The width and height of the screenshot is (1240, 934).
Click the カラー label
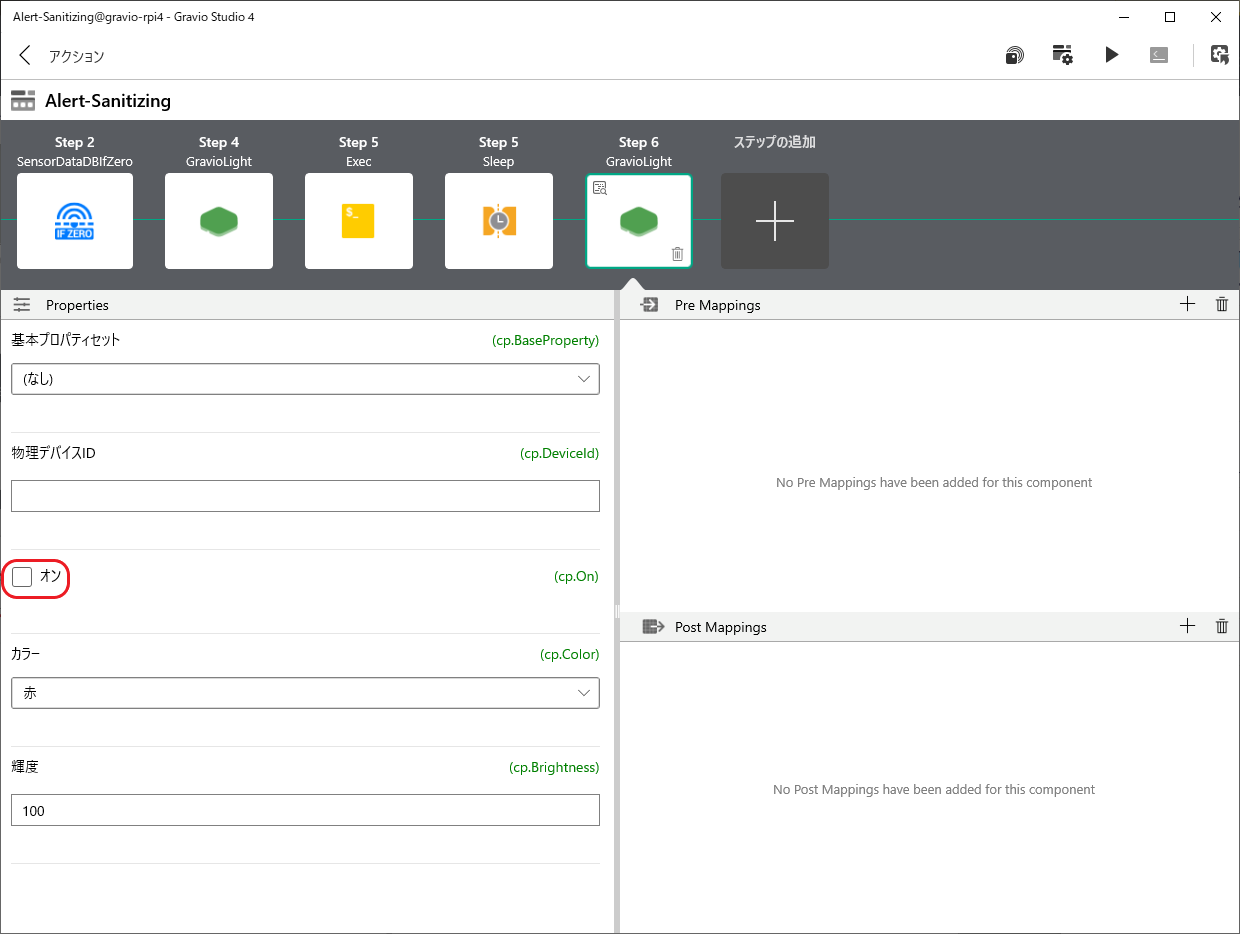26,654
